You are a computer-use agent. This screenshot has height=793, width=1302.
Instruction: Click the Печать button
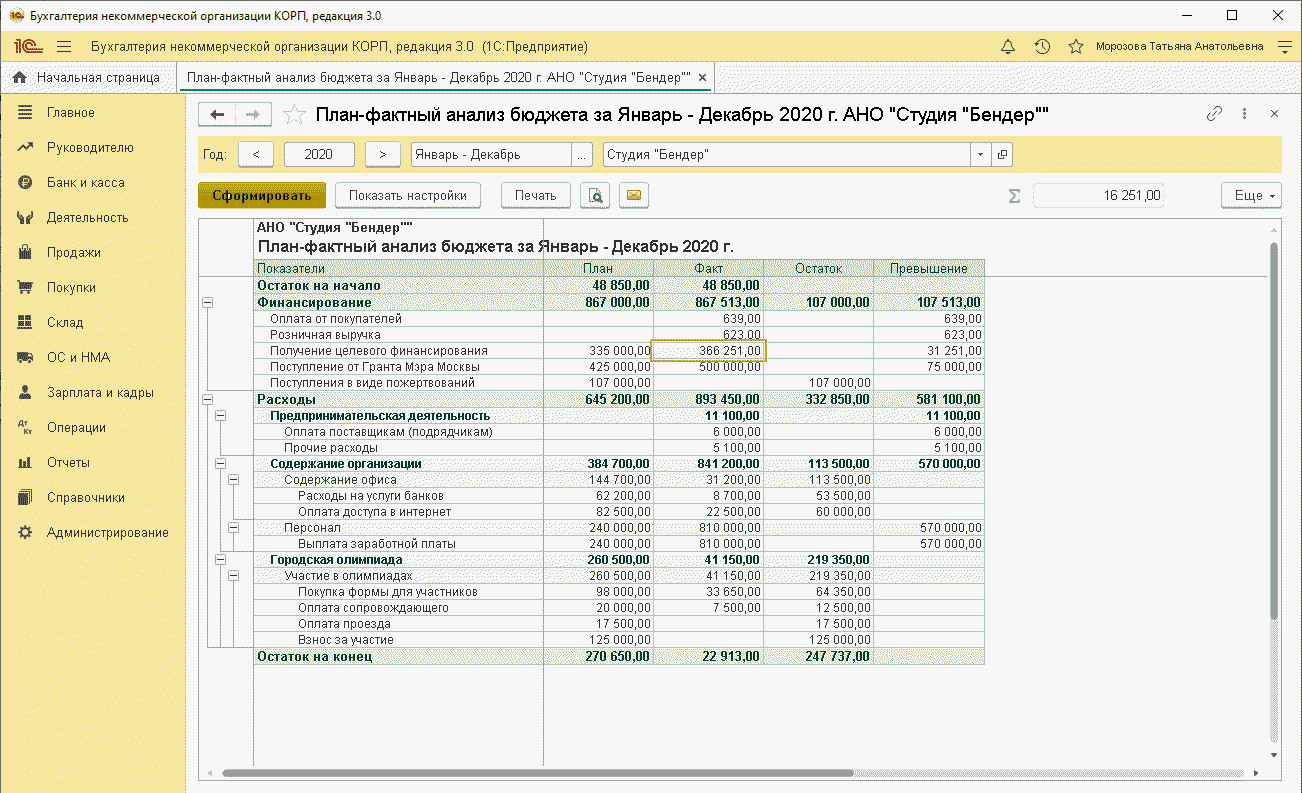click(536, 196)
